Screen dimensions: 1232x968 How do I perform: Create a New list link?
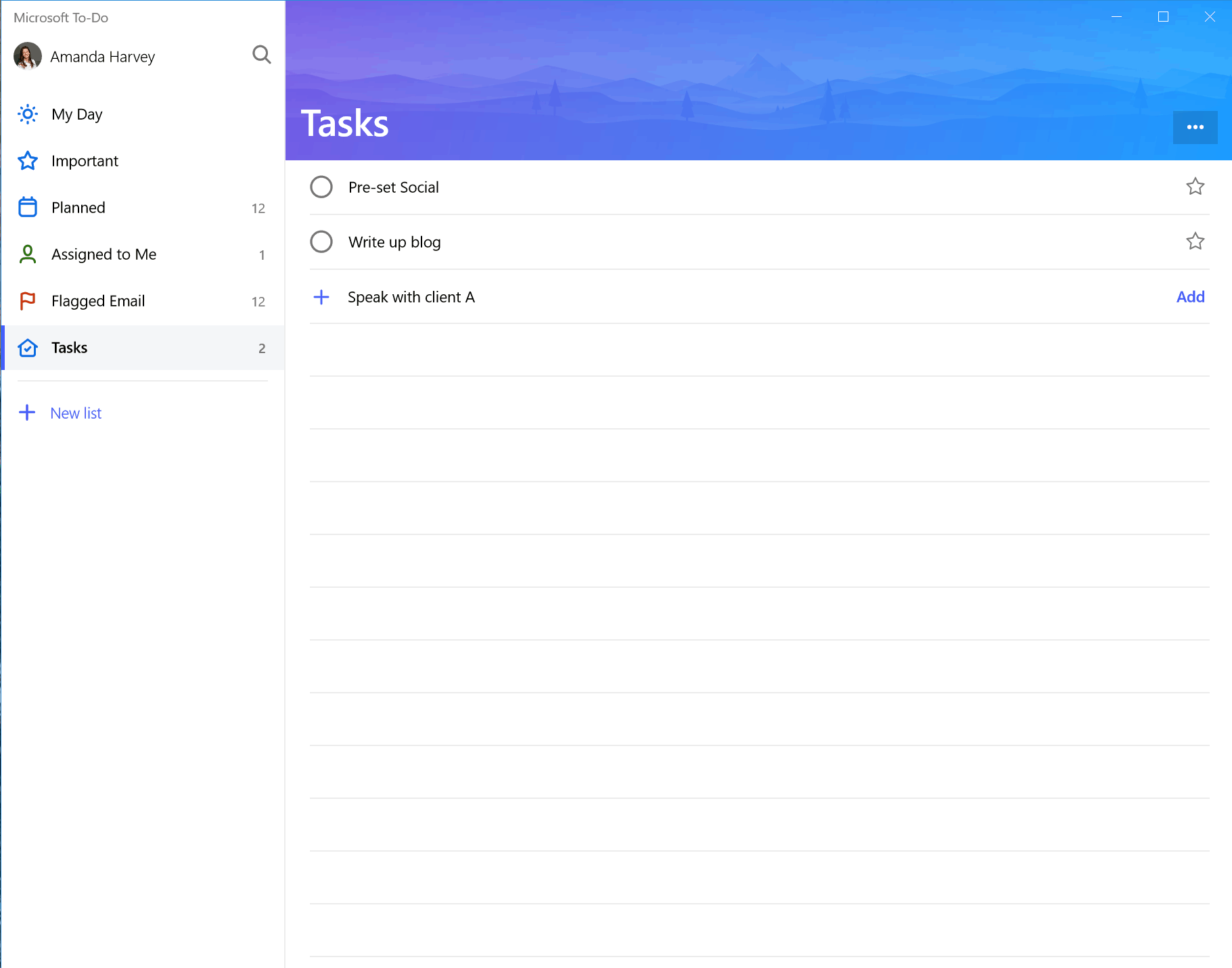76,413
